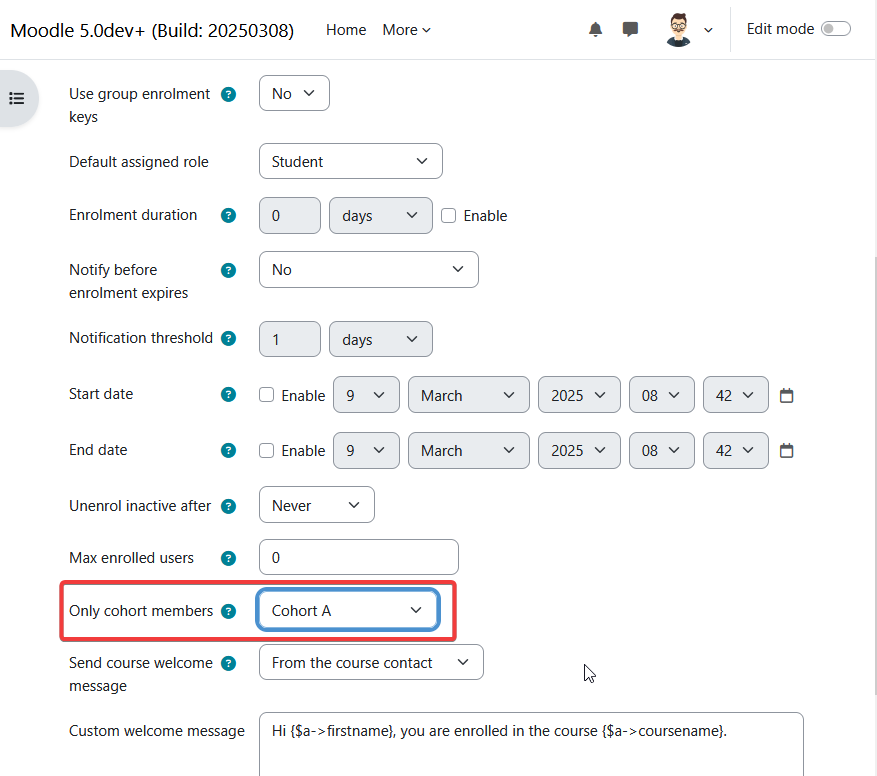Open End date year dropdown
This screenshot has height=776, width=877.
click(579, 450)
